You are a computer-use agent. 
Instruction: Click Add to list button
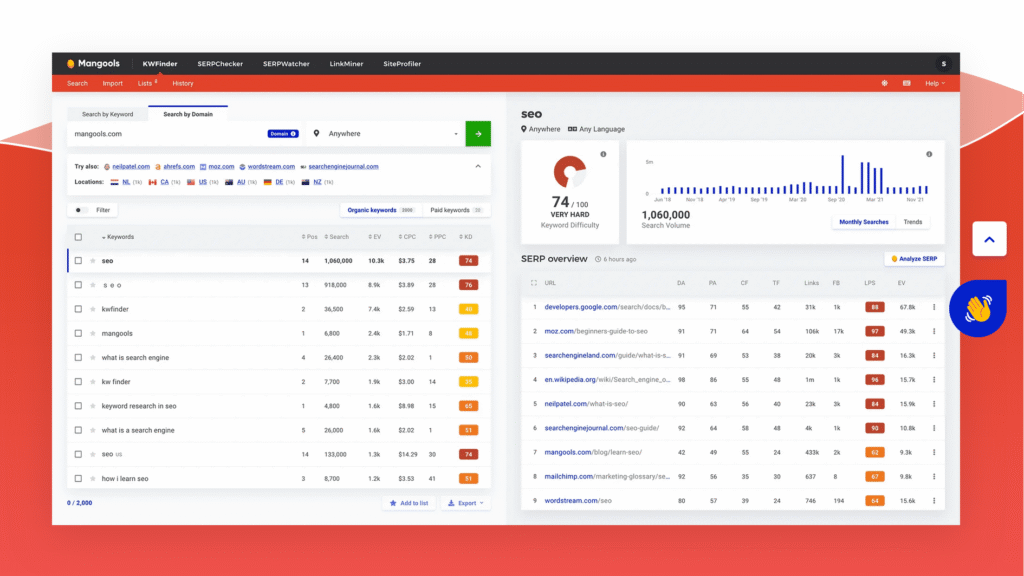(x=409, y=503)
